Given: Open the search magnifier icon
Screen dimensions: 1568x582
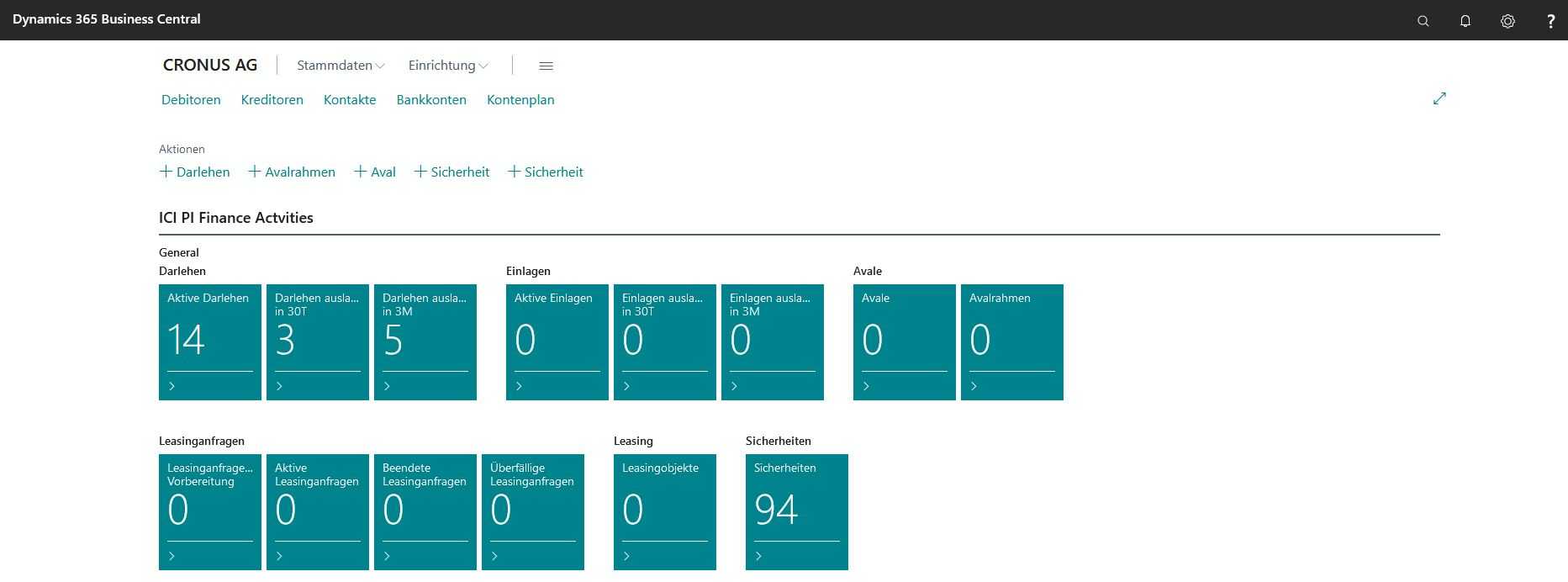Looking at the screenshot, I should 1423,21.
